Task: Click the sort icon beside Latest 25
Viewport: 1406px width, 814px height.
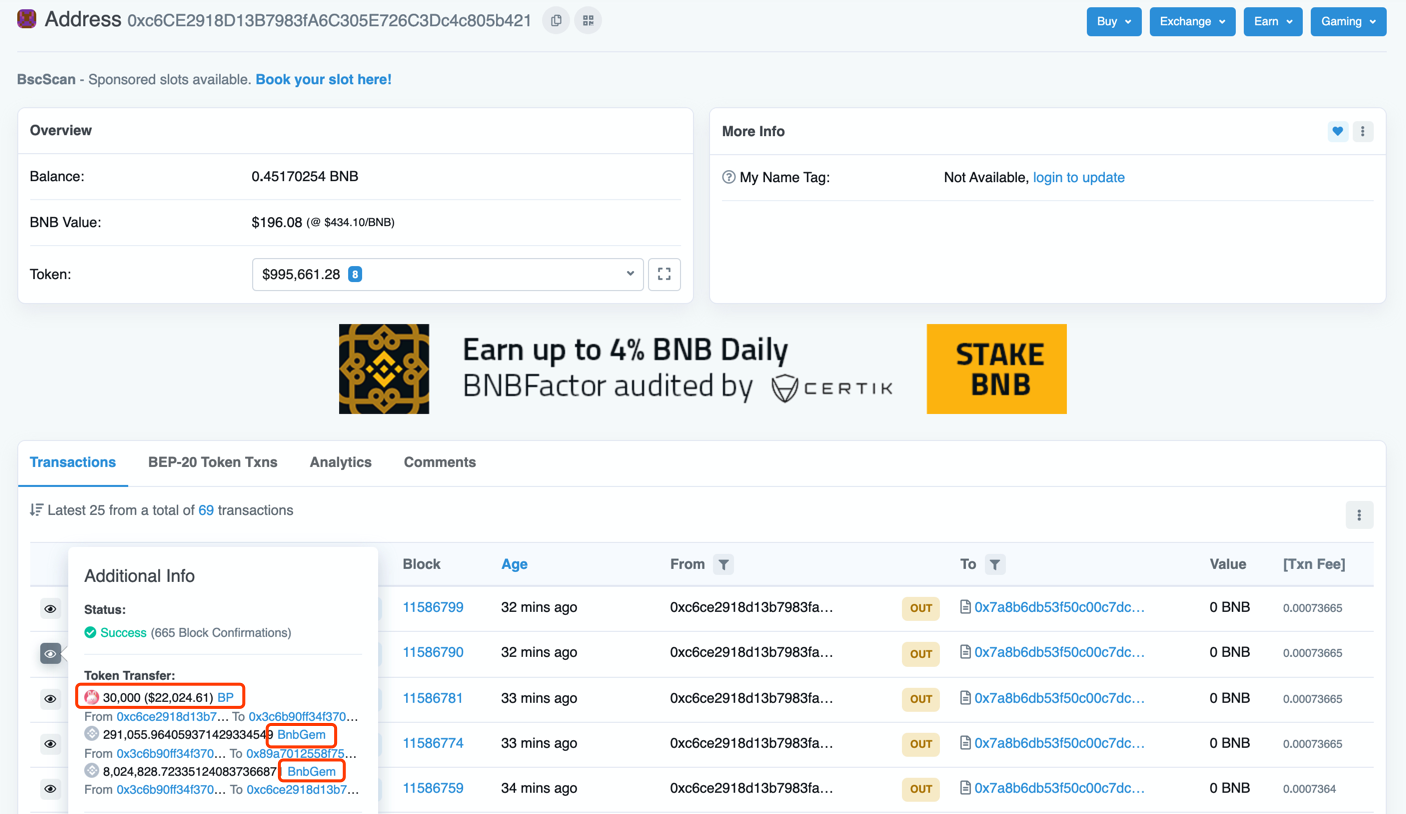Action: 37,510
